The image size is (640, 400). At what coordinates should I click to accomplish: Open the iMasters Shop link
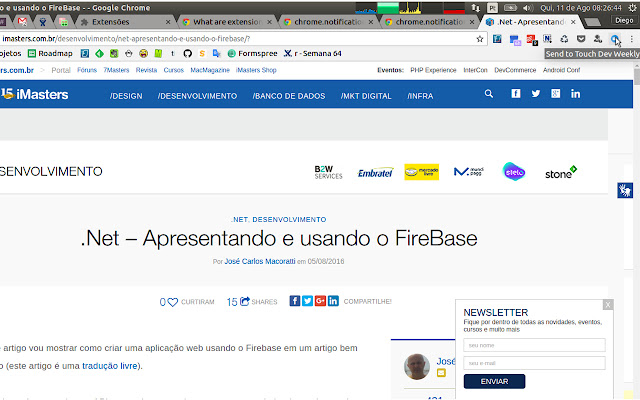[x=256, y=70]
